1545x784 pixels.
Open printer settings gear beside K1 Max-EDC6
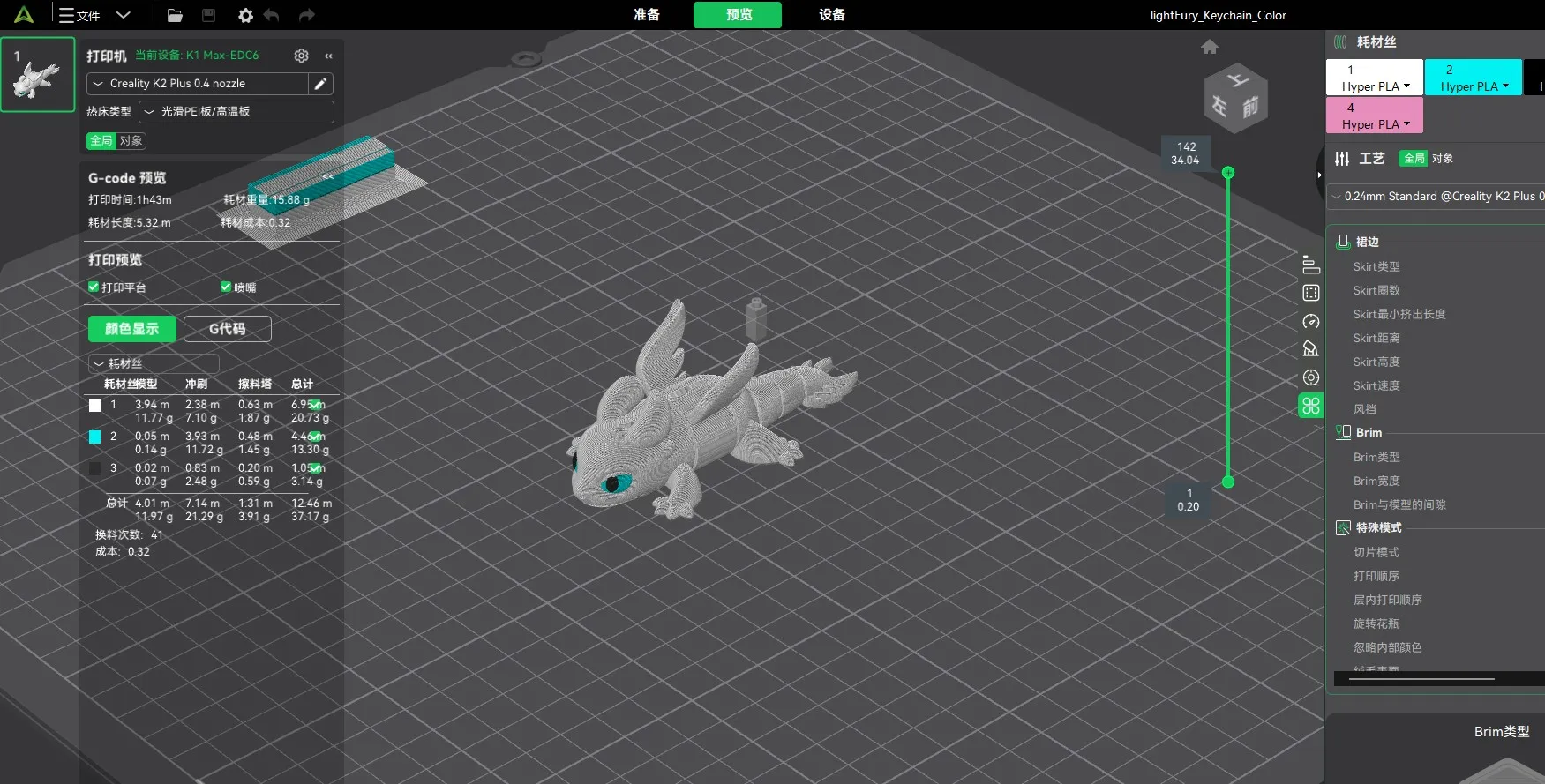pos(302,56)
